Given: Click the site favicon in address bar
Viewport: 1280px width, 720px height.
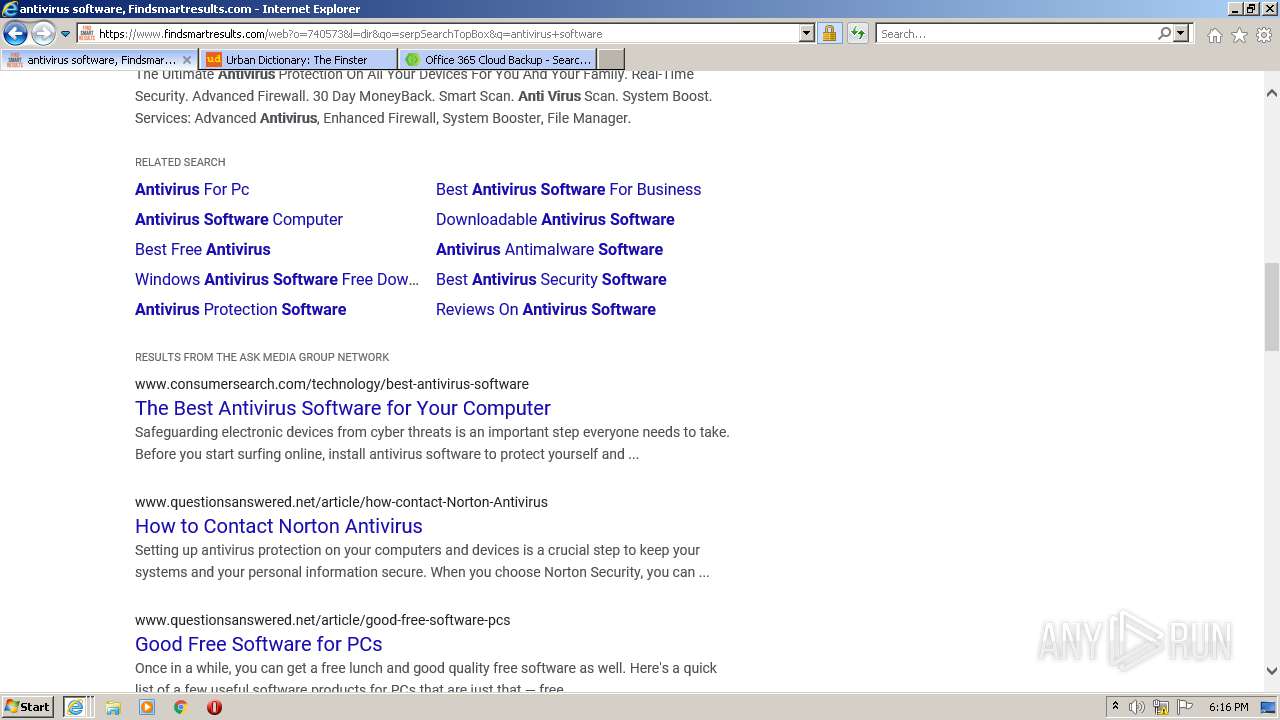Looking at the screenshot, I should [x=87, y=34].
